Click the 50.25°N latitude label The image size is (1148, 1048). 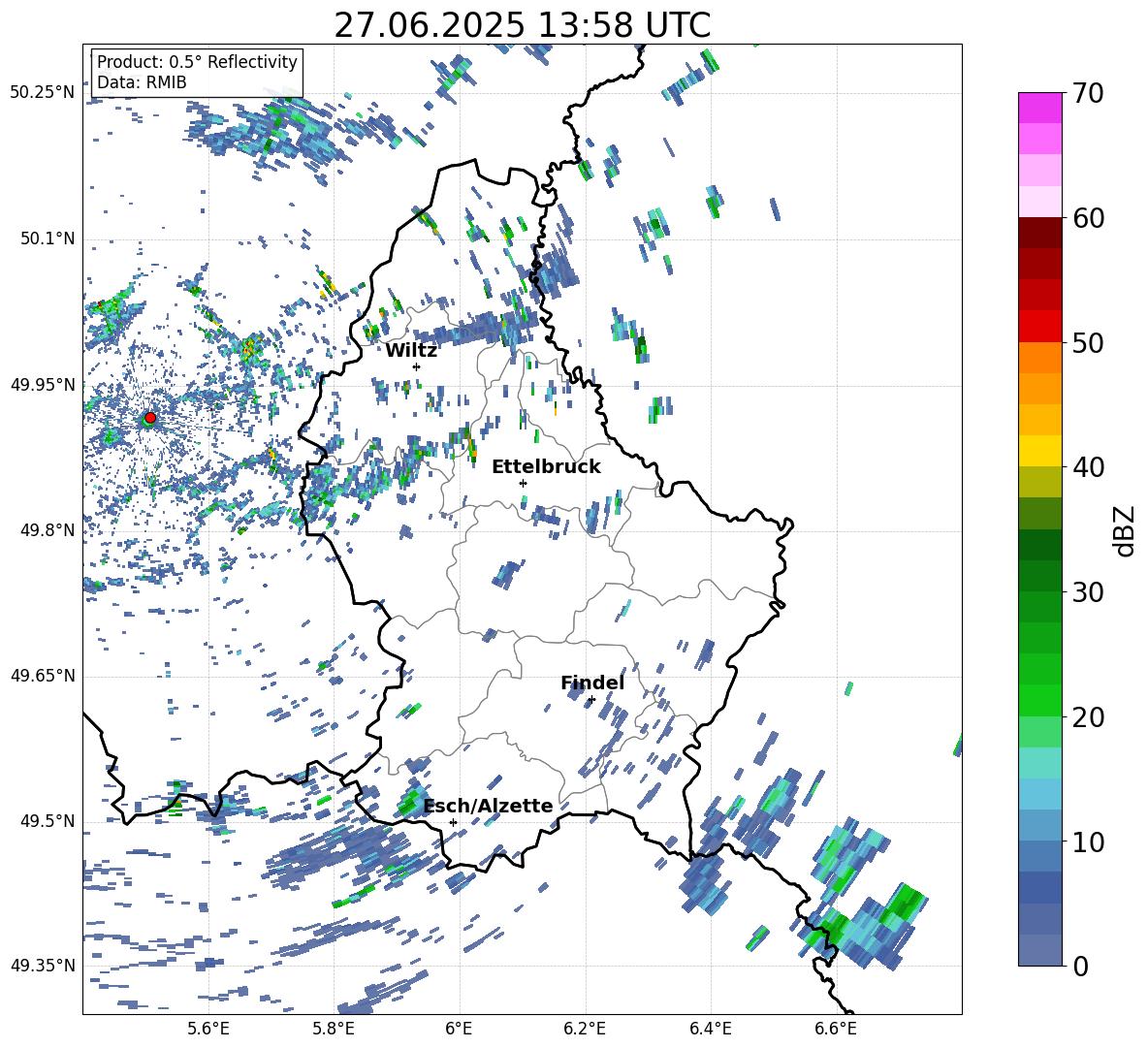coord(43,93)
